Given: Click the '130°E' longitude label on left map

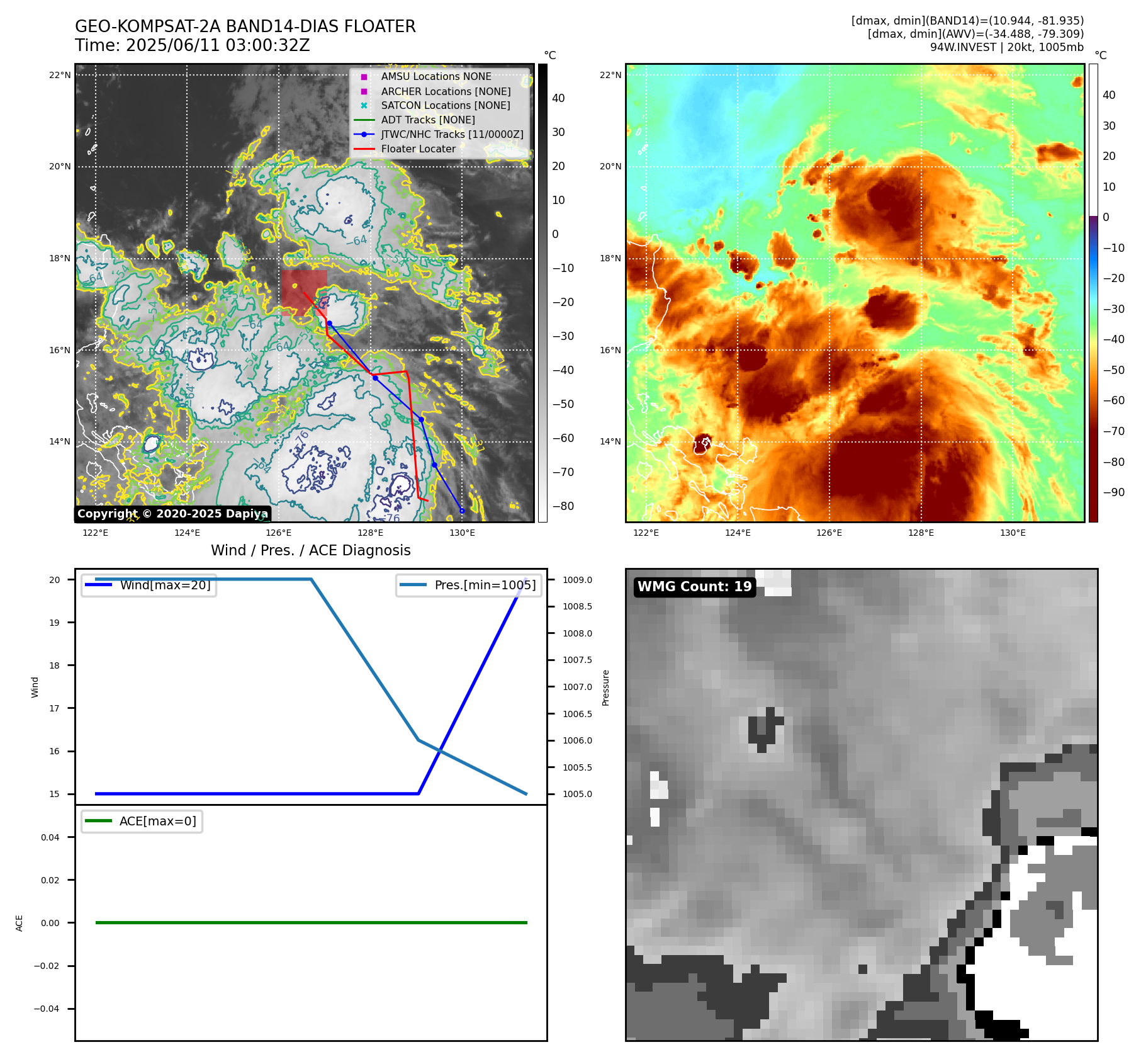Looking at the screenshot, I should point(462,533).
